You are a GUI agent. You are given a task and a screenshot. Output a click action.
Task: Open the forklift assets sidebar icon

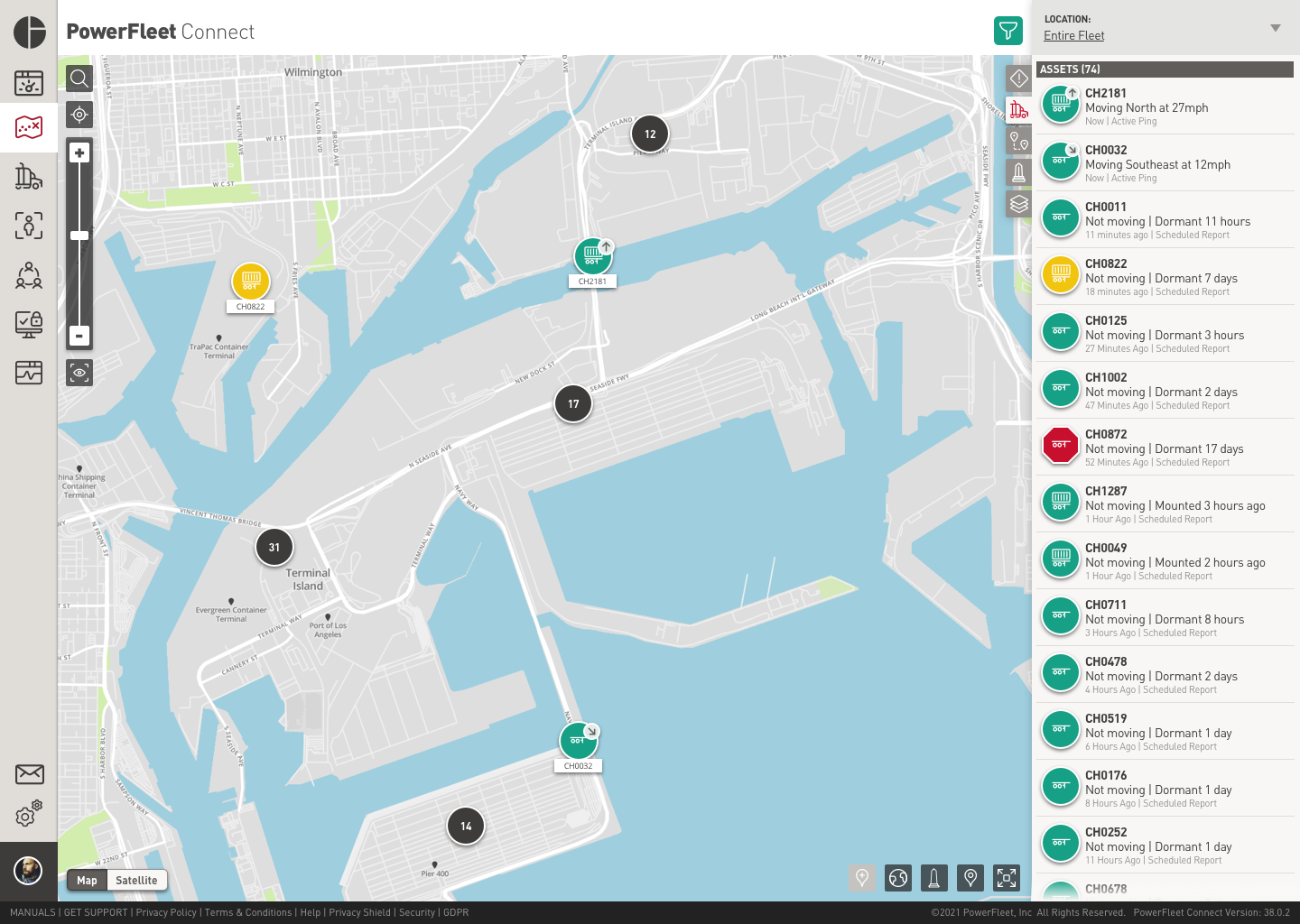point(29,176)
